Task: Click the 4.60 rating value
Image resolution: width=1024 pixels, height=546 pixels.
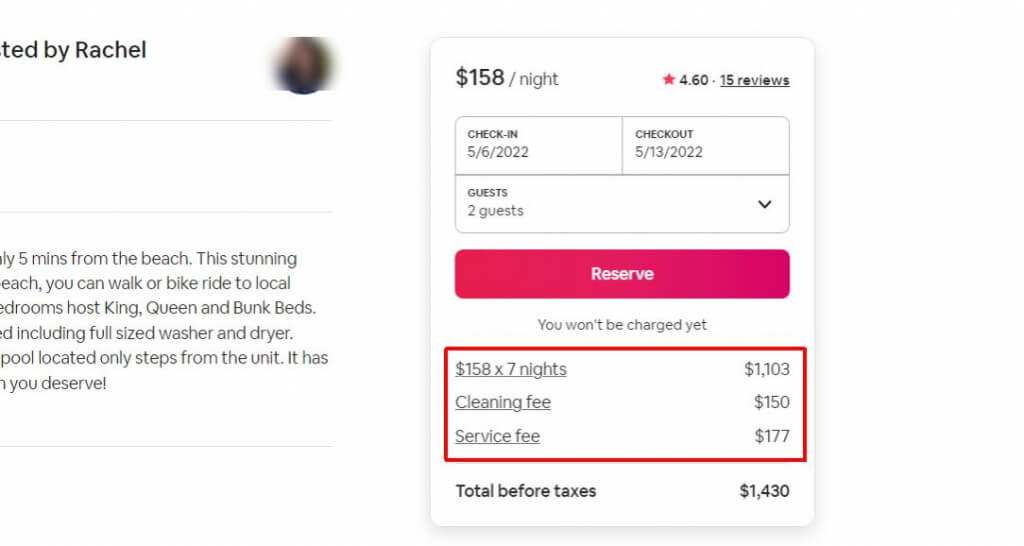Action: pyautogui.click(x=694, y=80)
